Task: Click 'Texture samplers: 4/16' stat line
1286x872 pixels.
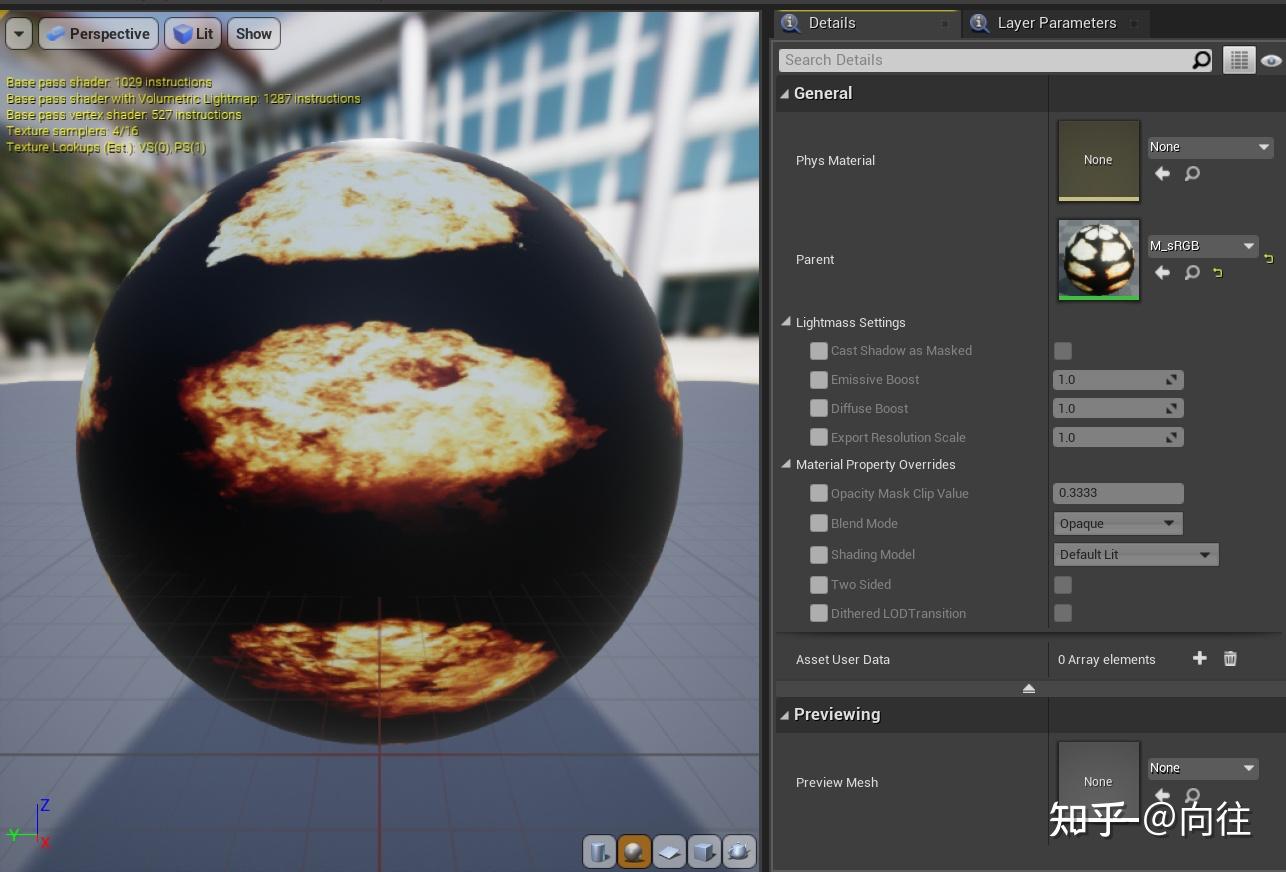Action: pyautogui.click(x=73, y=131)
